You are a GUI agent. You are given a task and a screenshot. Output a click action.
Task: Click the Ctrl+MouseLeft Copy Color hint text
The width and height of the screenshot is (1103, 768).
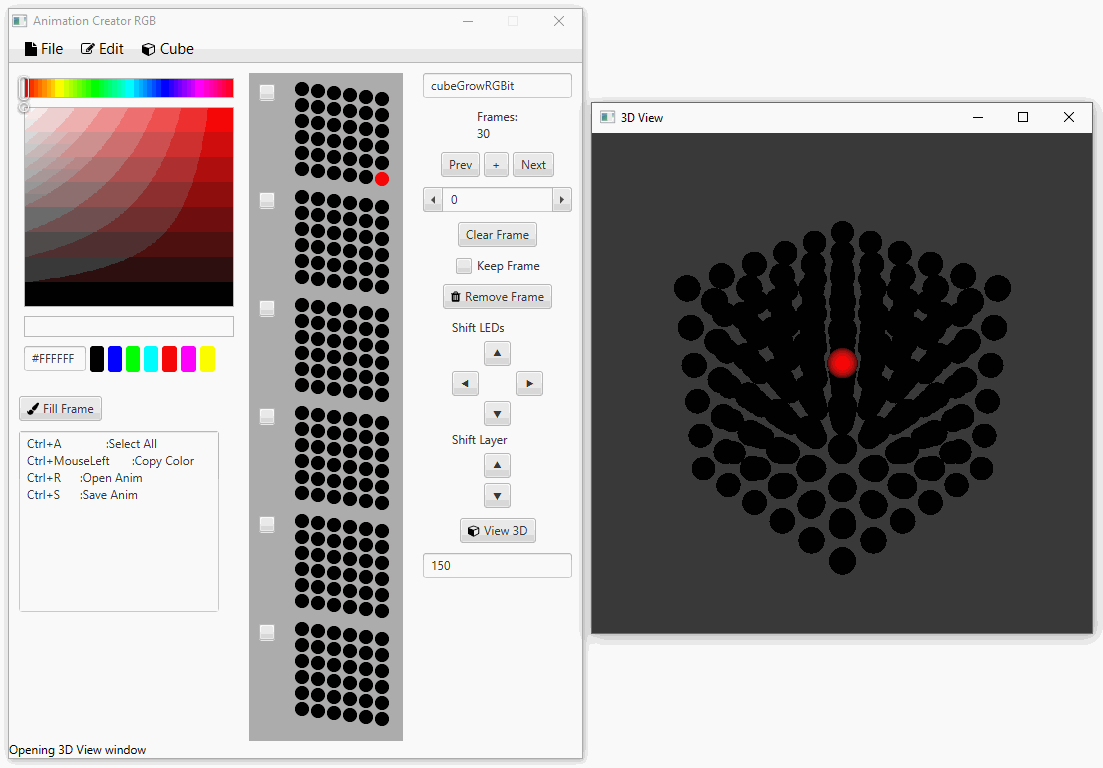(x=110, y=461)
